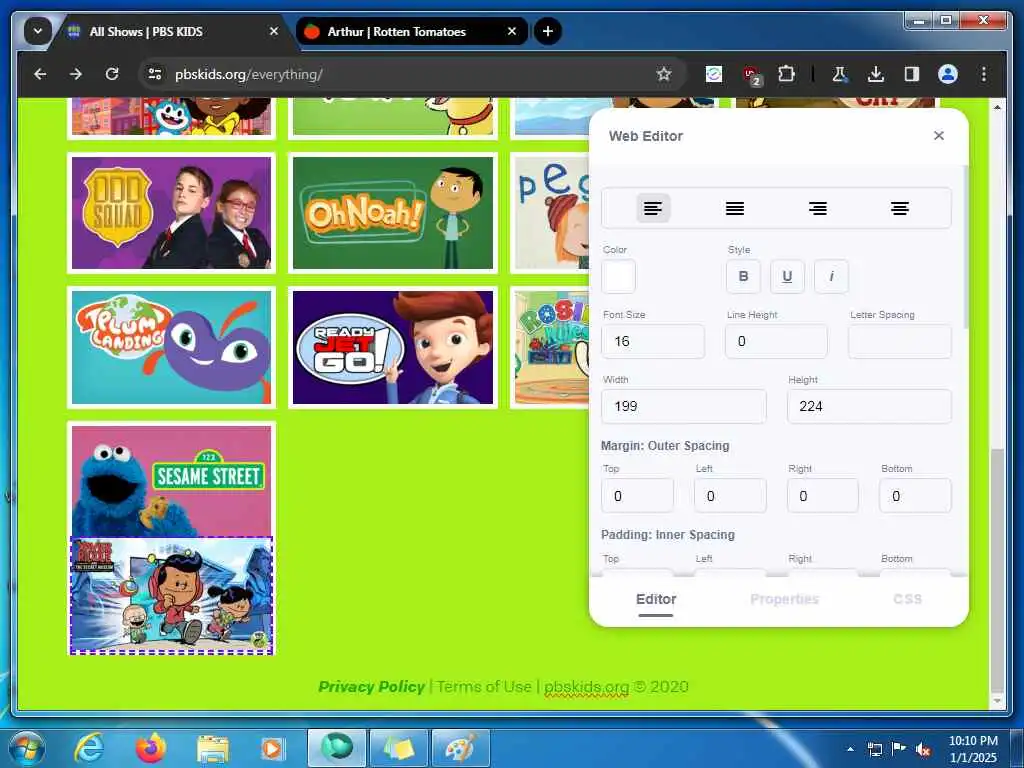Close the Web Editor panel

(938, 135)
